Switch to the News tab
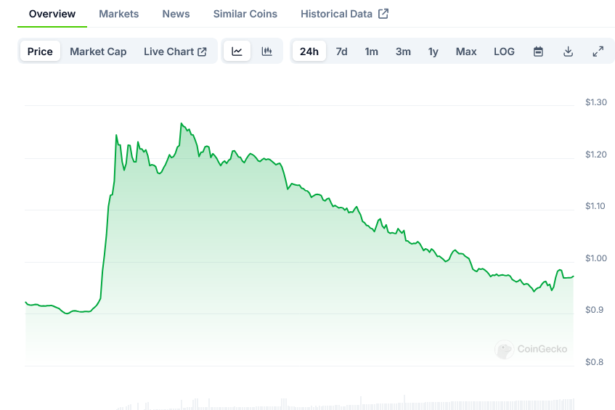Image resolution: width=615 pixels, height=410 pixels. (x=176, y=14)
